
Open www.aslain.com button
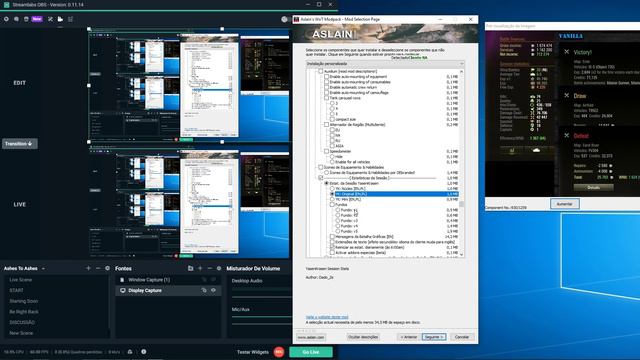tap(311, 337)
